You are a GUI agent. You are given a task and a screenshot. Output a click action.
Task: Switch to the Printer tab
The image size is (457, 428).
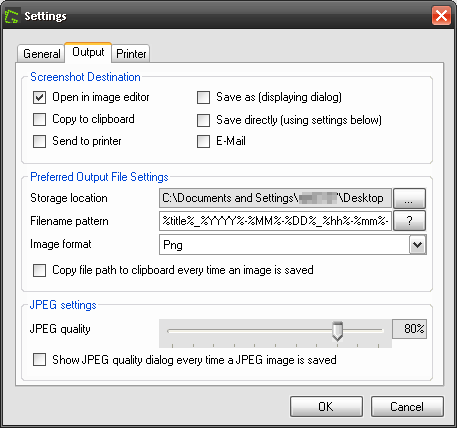tap(131, 54)
